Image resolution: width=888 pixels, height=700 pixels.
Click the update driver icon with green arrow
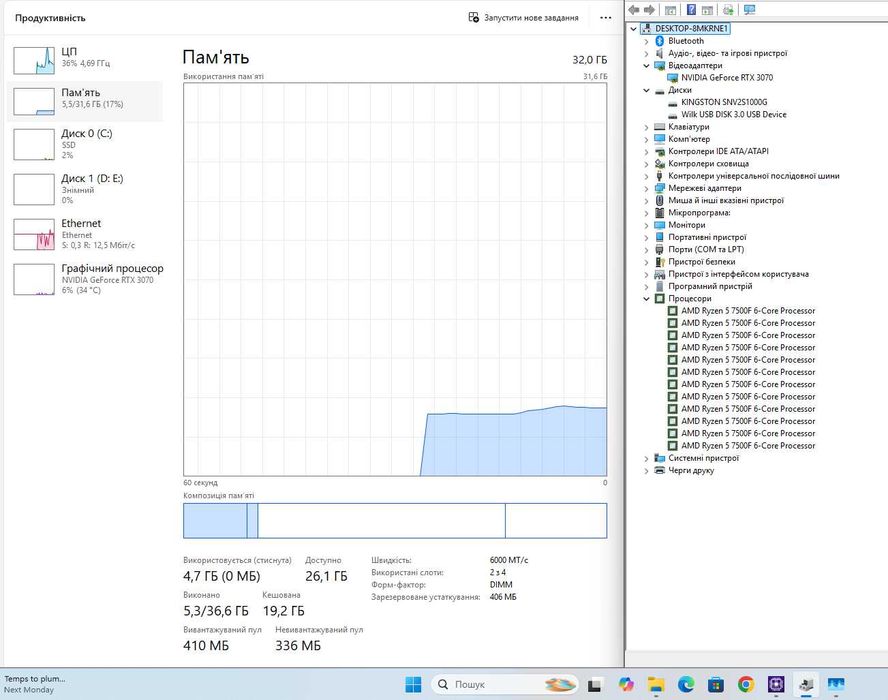click(728, 10)
